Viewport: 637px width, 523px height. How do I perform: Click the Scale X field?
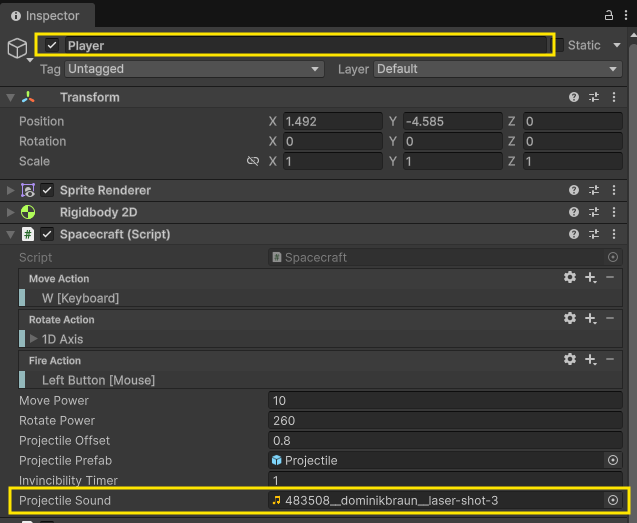point(333,161)
